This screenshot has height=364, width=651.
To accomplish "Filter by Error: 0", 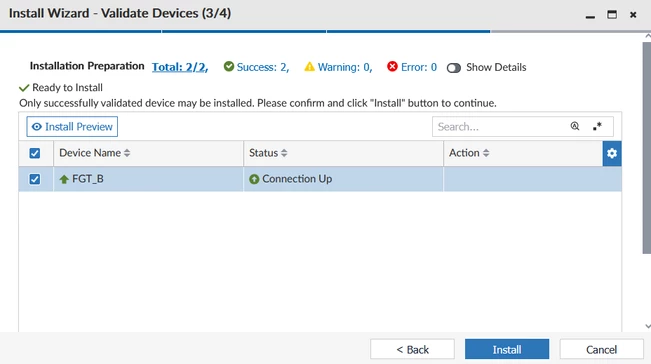I will coord(418,67).
